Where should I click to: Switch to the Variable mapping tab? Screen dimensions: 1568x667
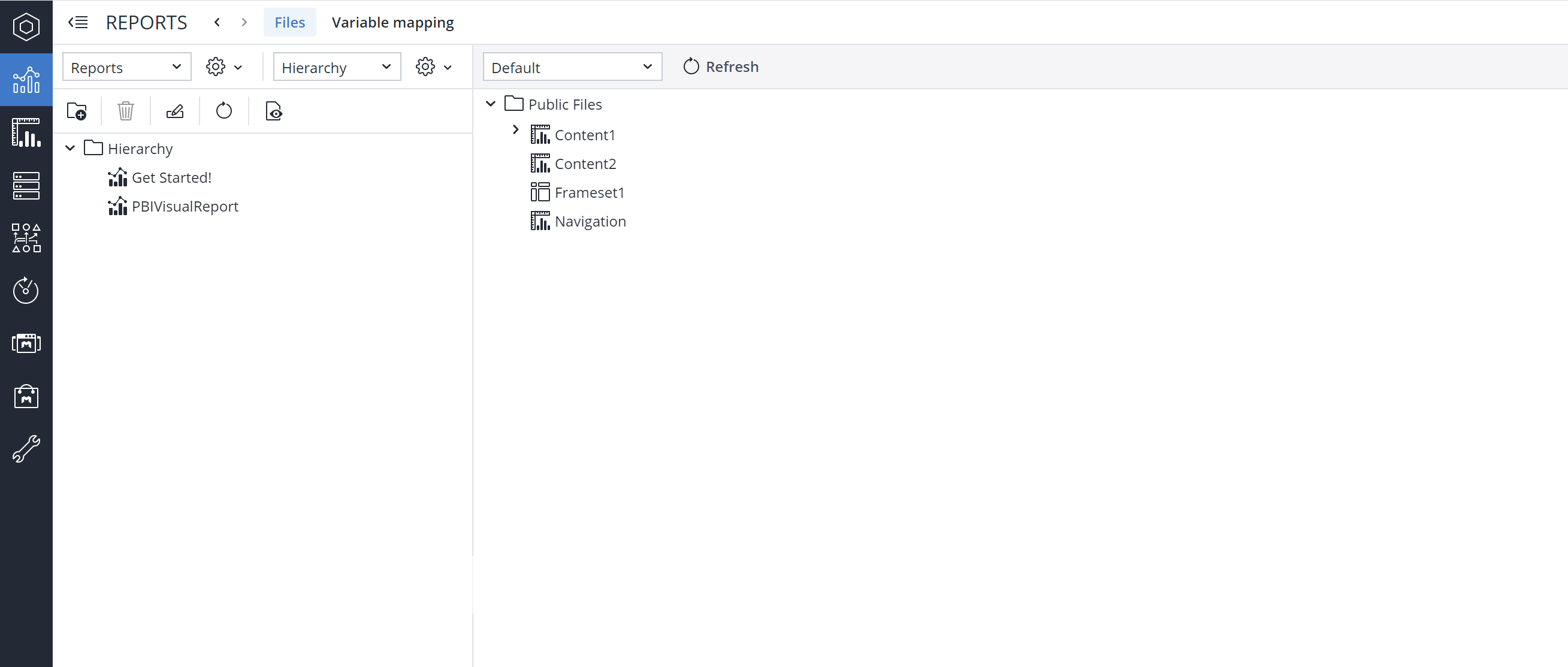point(392,22)
